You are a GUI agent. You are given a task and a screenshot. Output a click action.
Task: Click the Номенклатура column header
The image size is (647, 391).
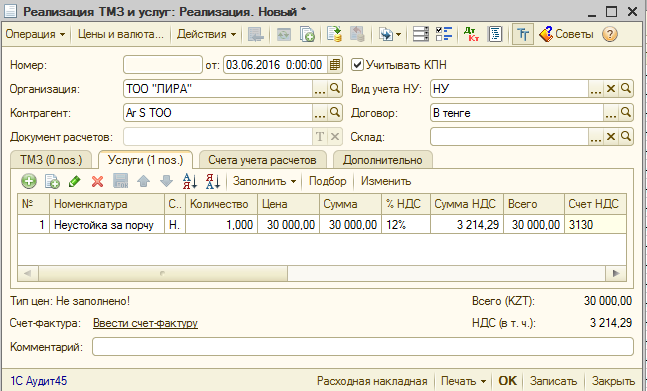[x=107, y=204]
